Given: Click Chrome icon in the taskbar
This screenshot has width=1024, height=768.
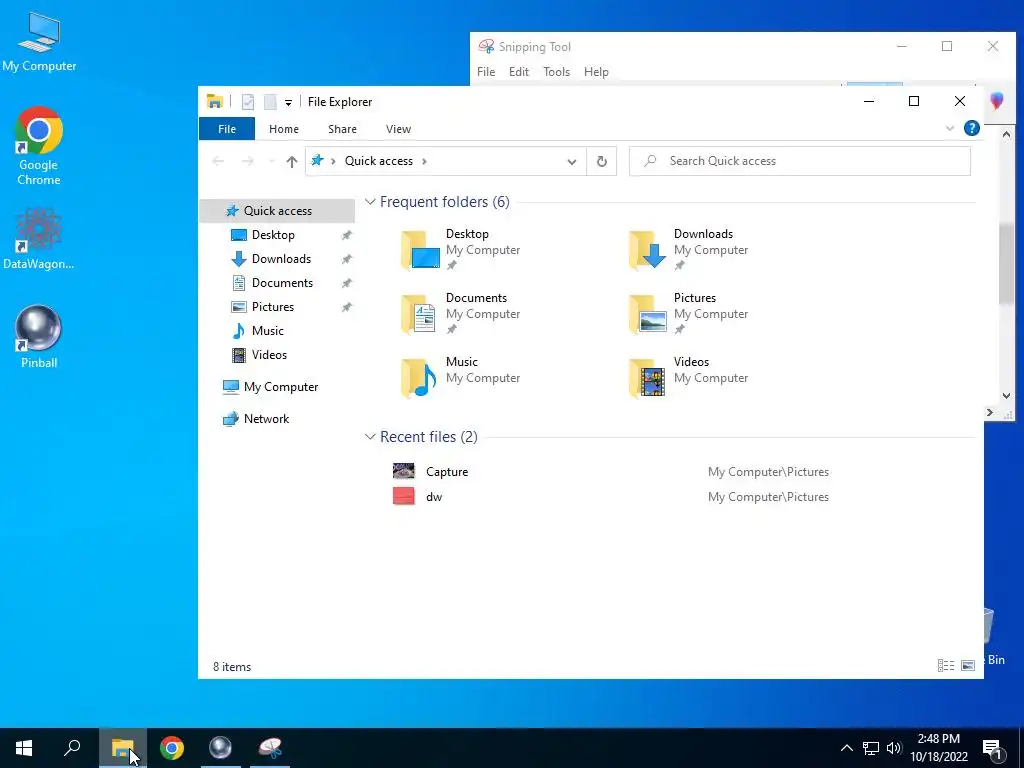Looking at the screenshot, I should click(172, 748).
